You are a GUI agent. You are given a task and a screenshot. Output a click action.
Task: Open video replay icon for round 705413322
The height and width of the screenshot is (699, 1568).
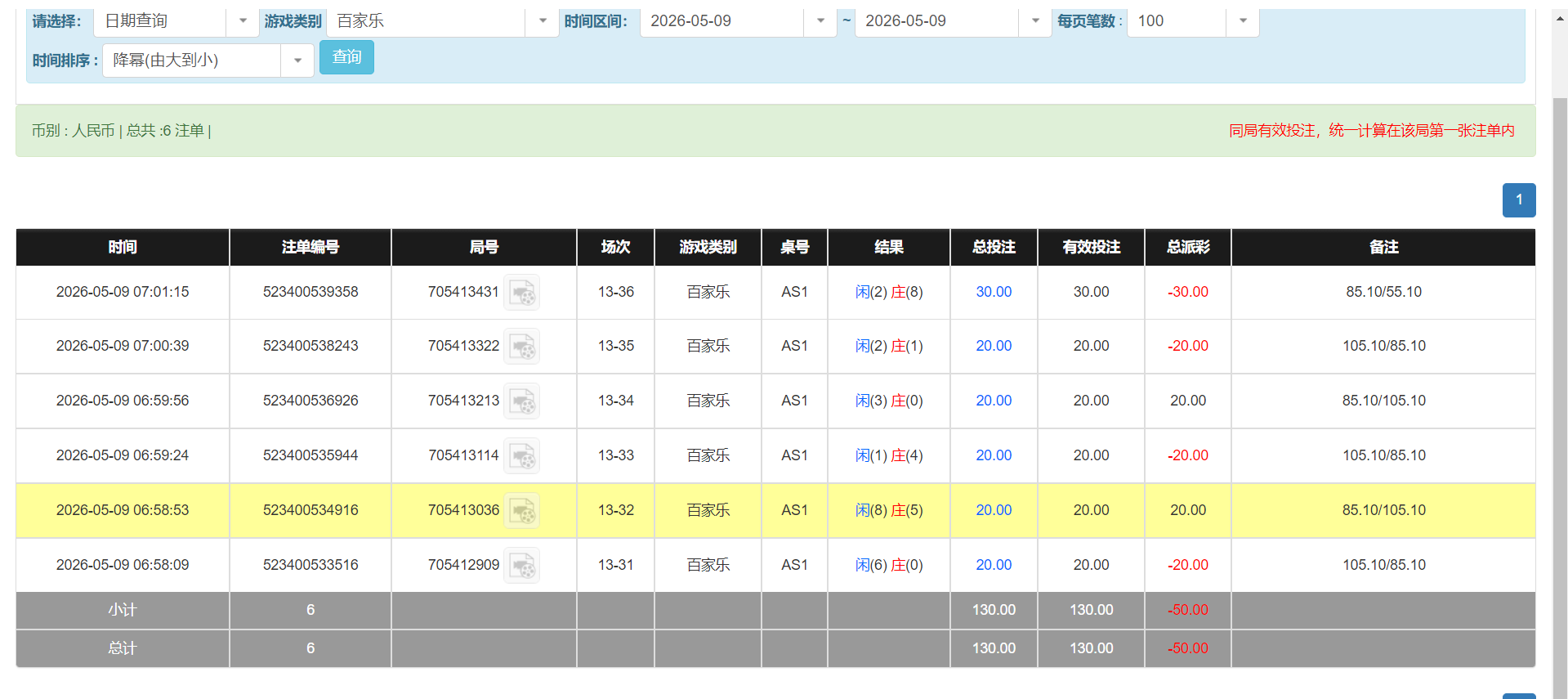tap(521, 347)
